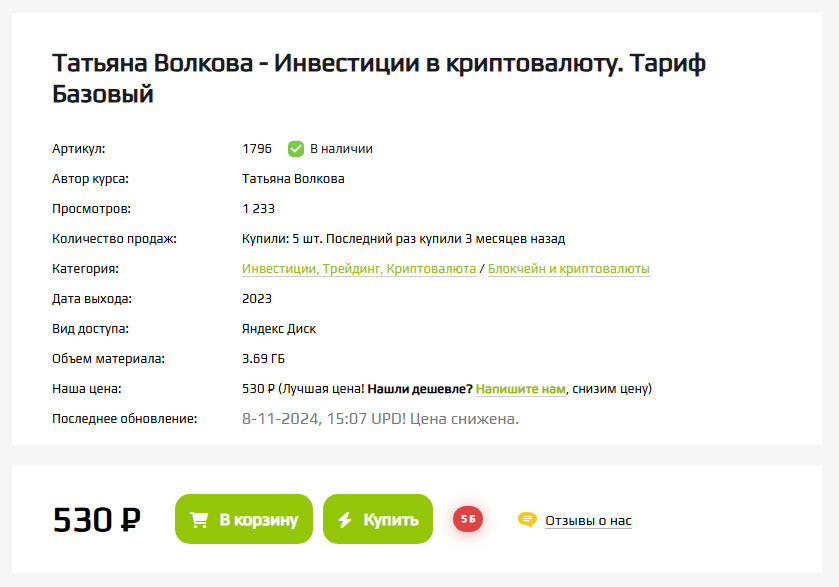Click the 'Напишите нам' link
Image resolution: width=839 pixels, height=587 pixels.
click(x=521, y=388)
